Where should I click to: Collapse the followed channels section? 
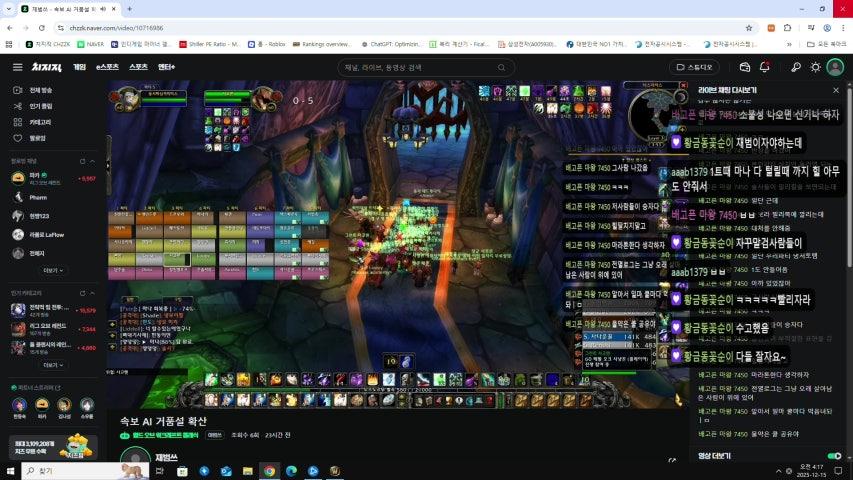pyautogui.click(x=92, y=162)
